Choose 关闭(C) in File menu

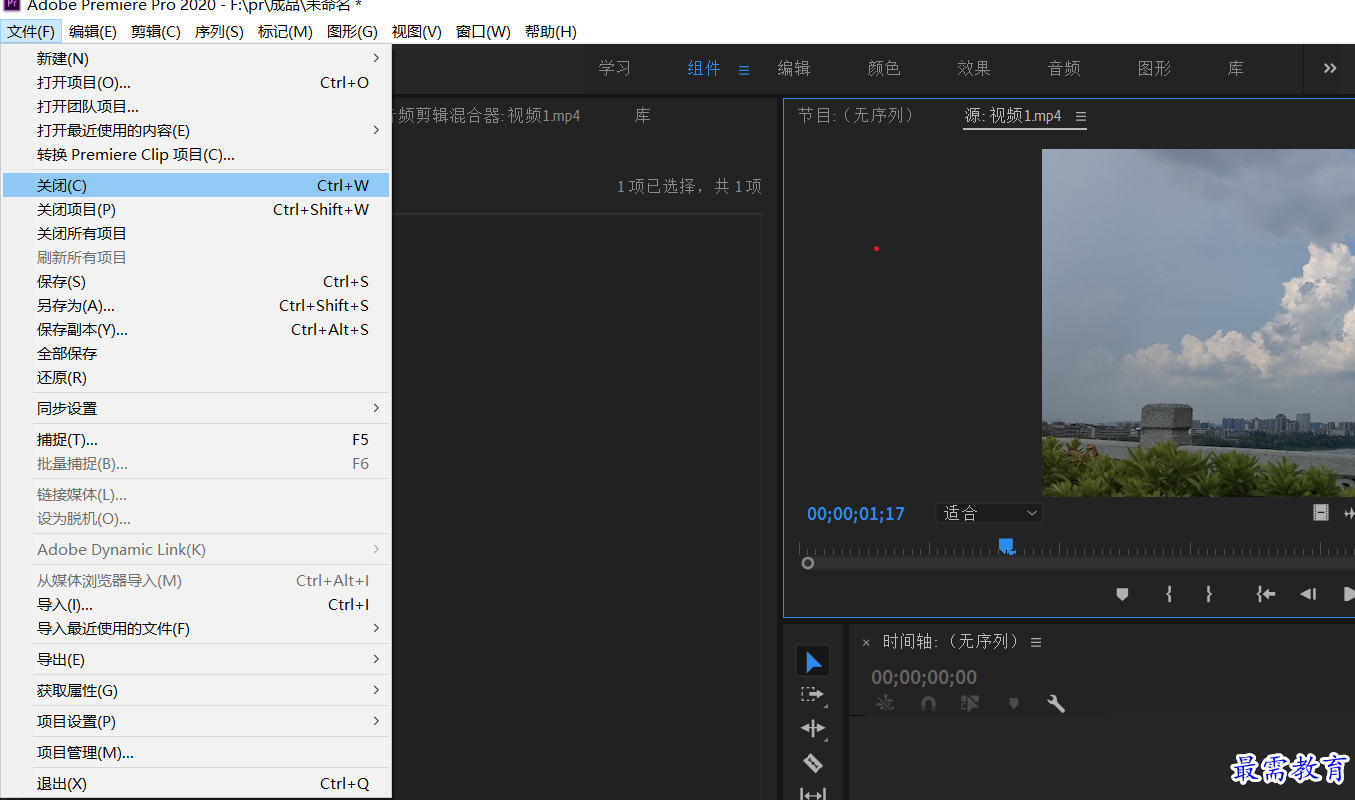coord(196,185)
